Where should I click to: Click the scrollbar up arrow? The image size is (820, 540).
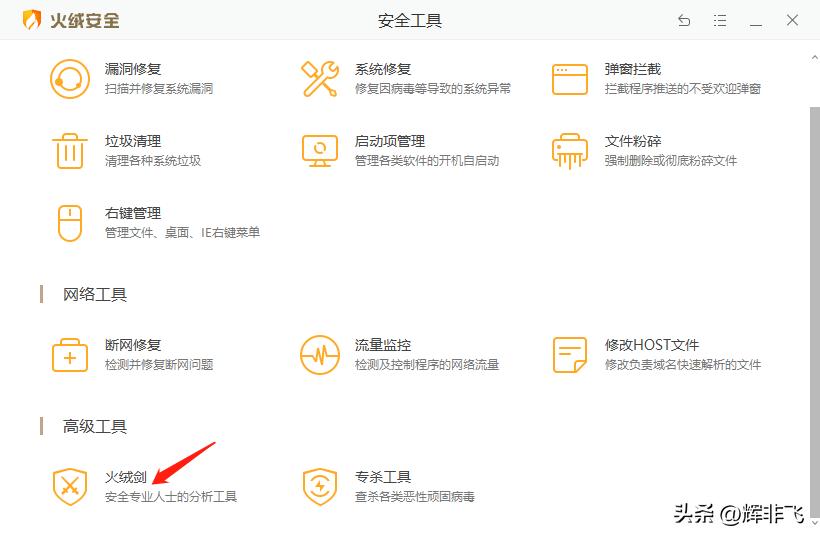tap(815, 57)
